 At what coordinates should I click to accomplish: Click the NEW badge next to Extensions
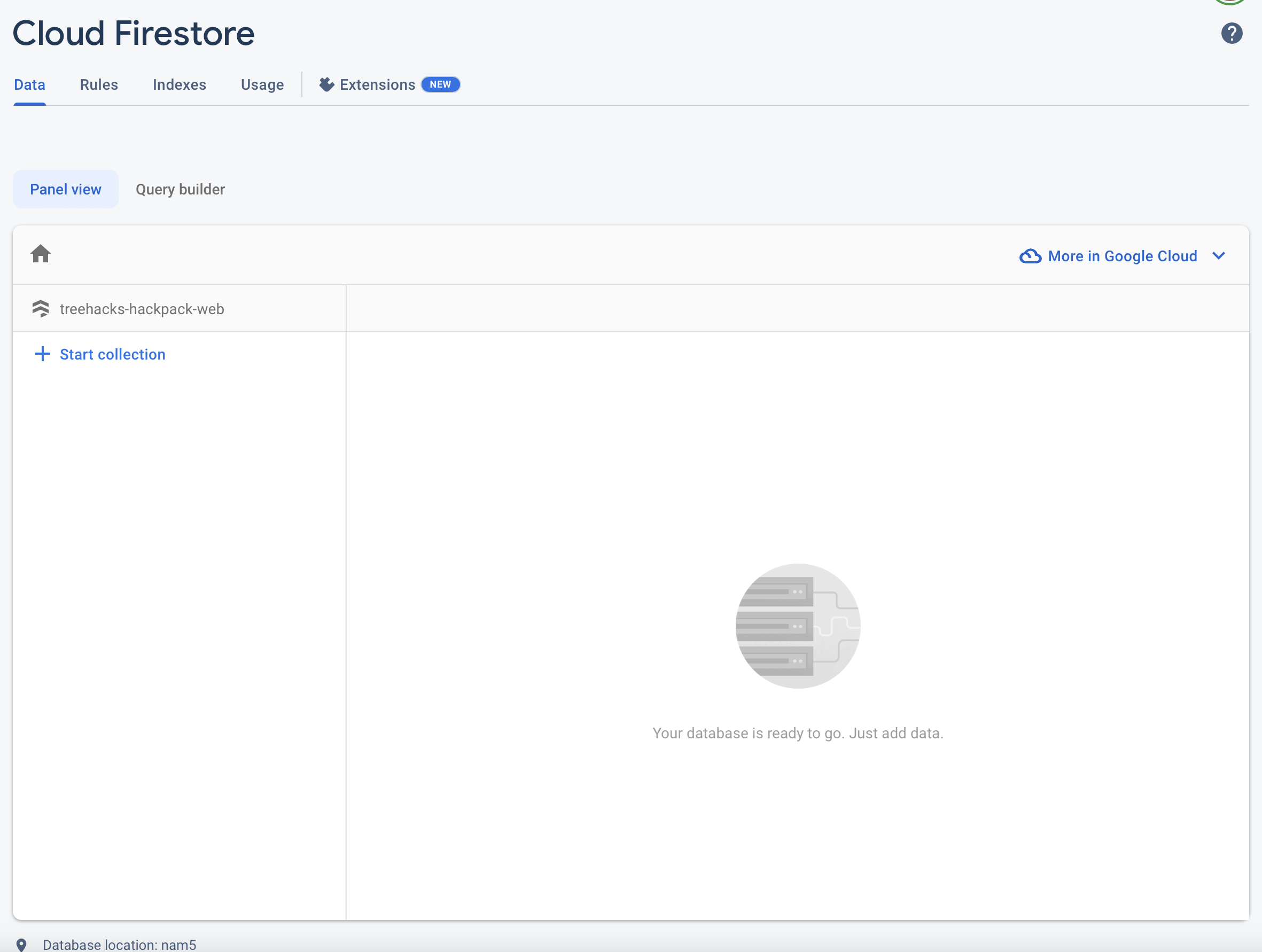click(x=440, y=84)
